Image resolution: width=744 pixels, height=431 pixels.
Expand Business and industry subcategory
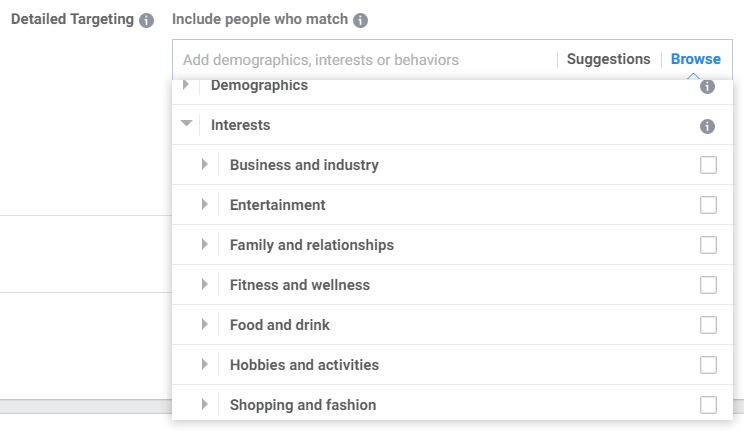pos(205,164)
